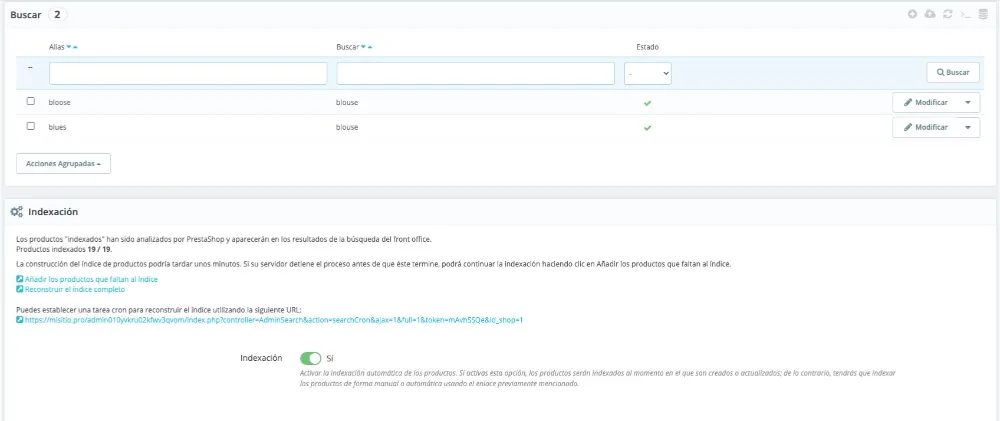Focus the Alias filter input field
Viewport: 1000px width, 421px height.
point(188,73)
